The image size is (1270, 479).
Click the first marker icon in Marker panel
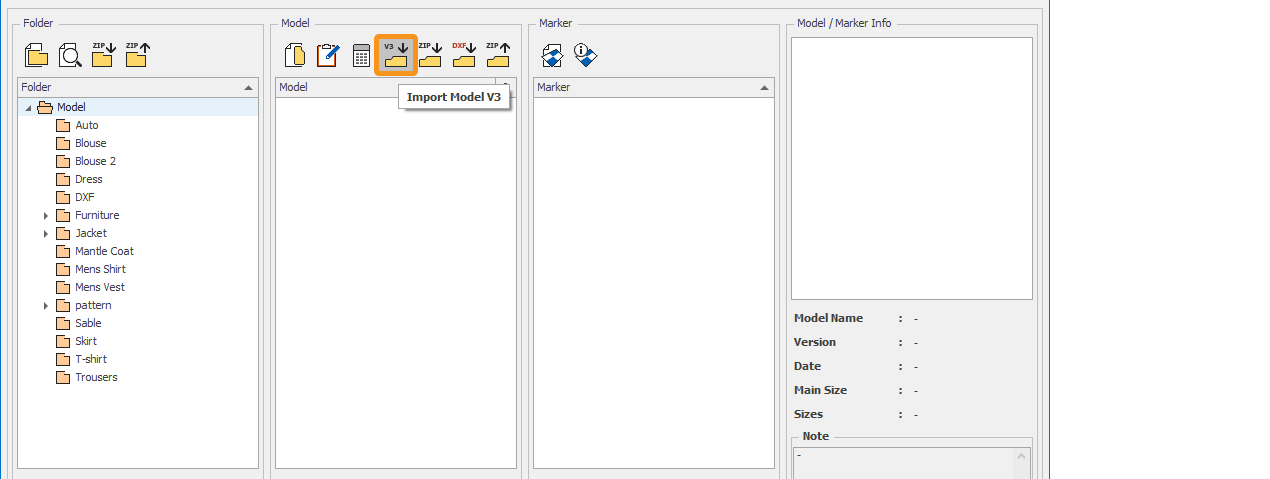click(553, 56)
